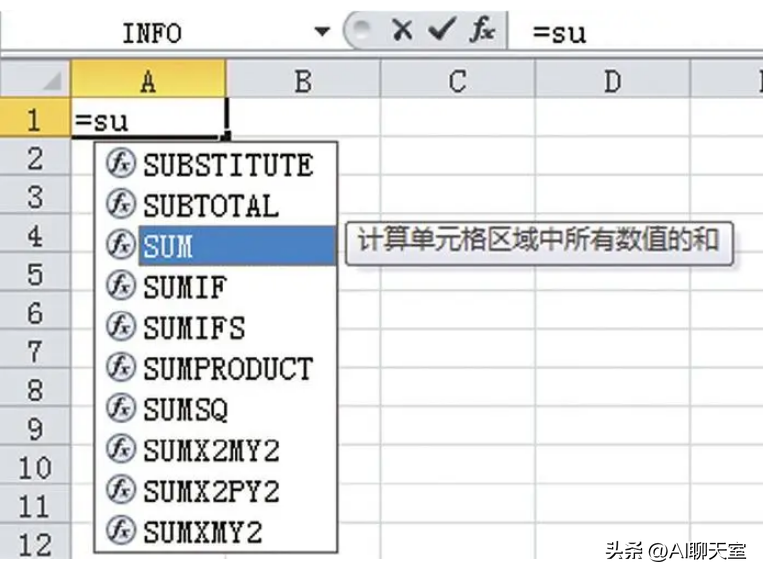Click the fx icon beside SUBSTITUTE
The height and width of the screenshot is (577, 763).
(120, 164)
